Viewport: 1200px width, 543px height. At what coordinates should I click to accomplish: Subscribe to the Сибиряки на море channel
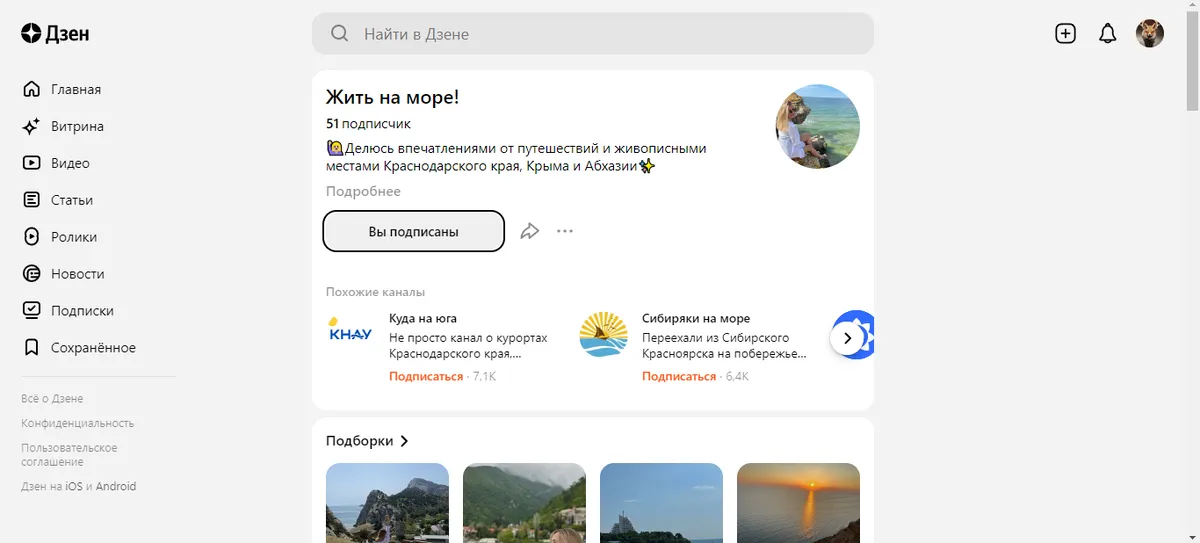pos(679,377)
